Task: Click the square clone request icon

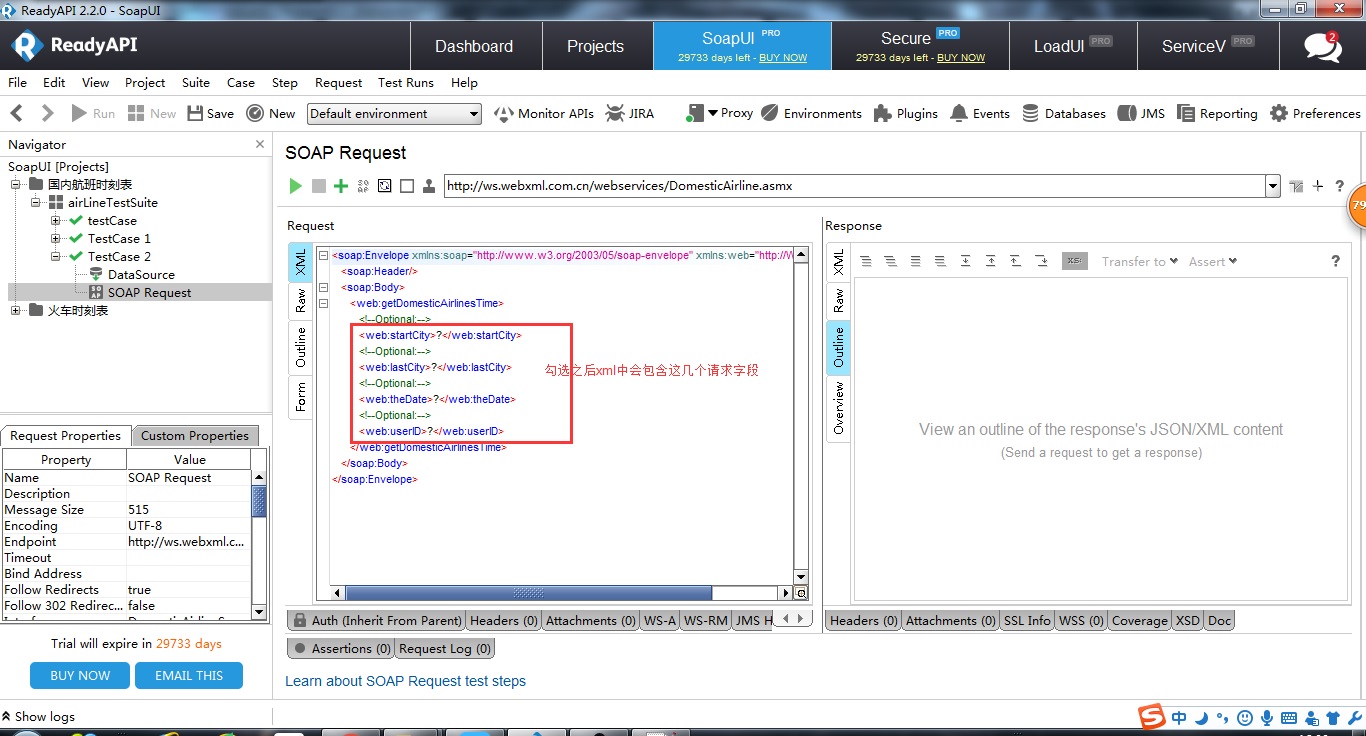Action: point(407,186)
